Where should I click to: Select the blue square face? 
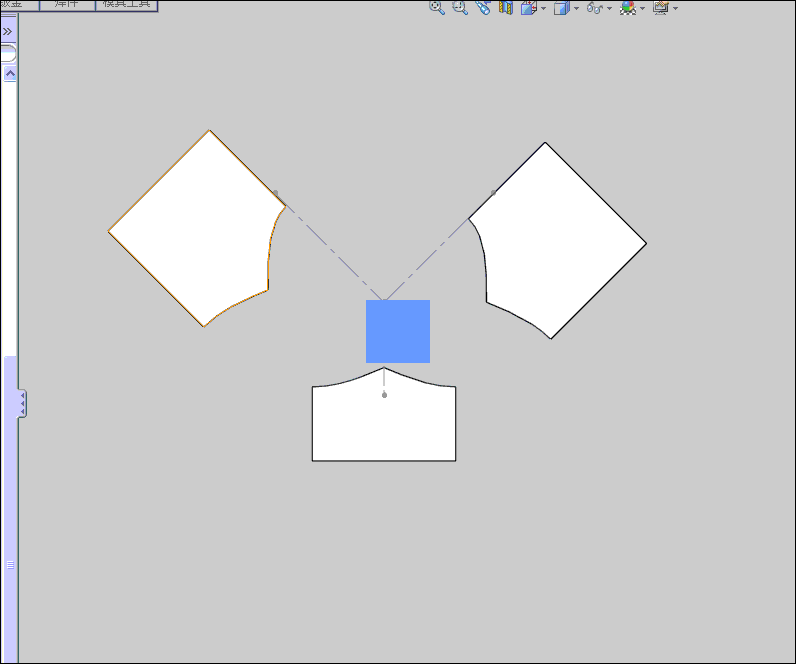pyautogui.click(x=398, y=331)
